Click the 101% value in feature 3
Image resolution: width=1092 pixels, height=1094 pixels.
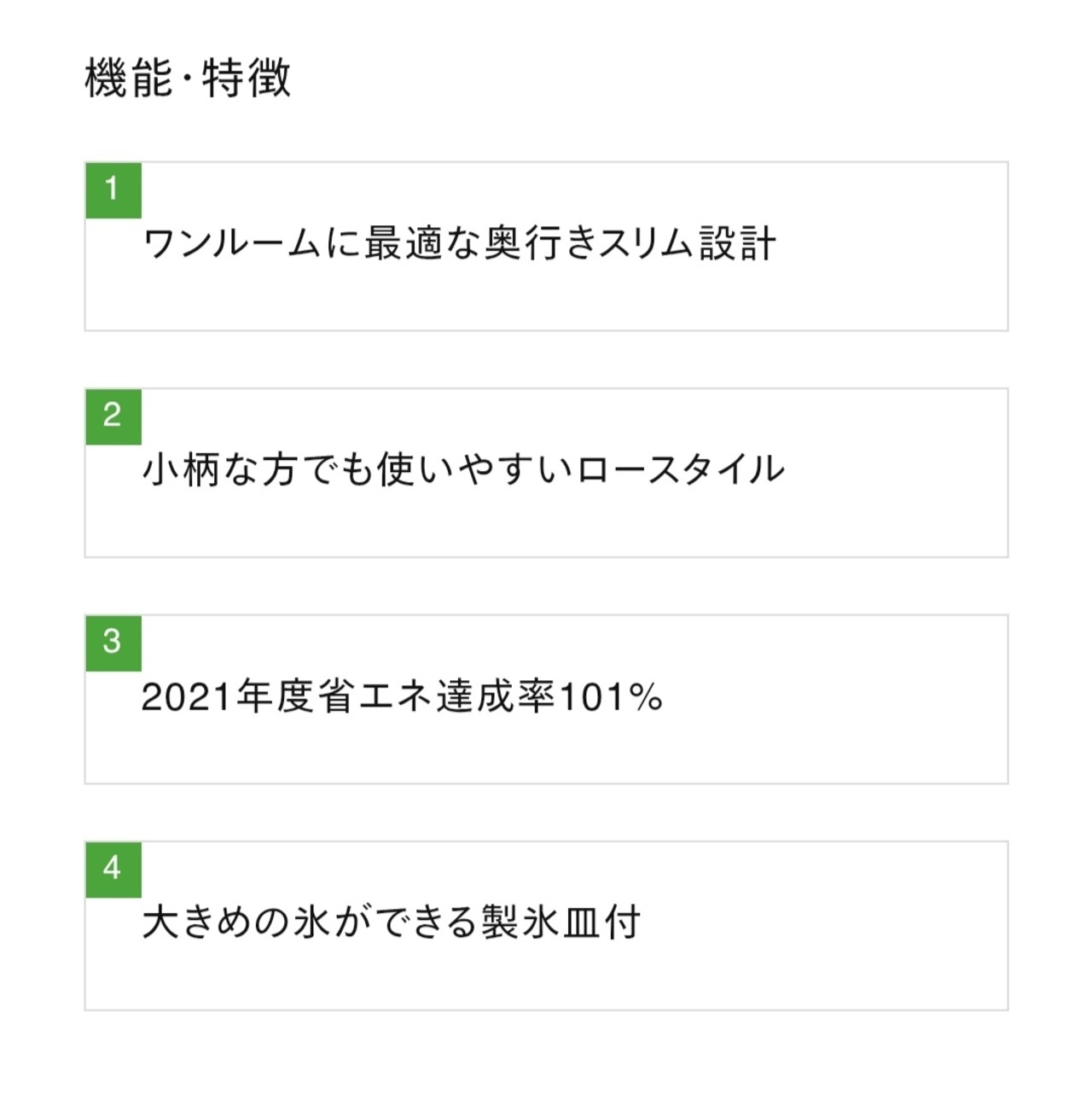click(610, 697)
